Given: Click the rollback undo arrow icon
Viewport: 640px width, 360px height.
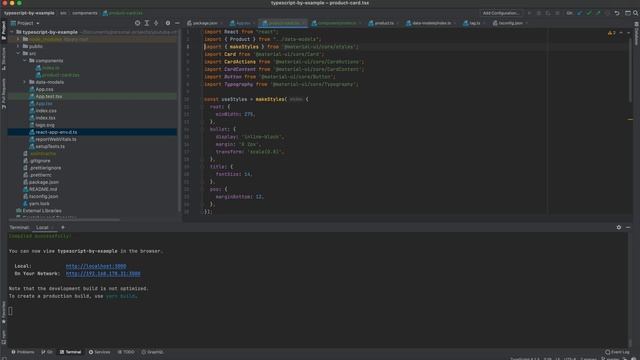Looking at the screenshot, I should point(617,13).
